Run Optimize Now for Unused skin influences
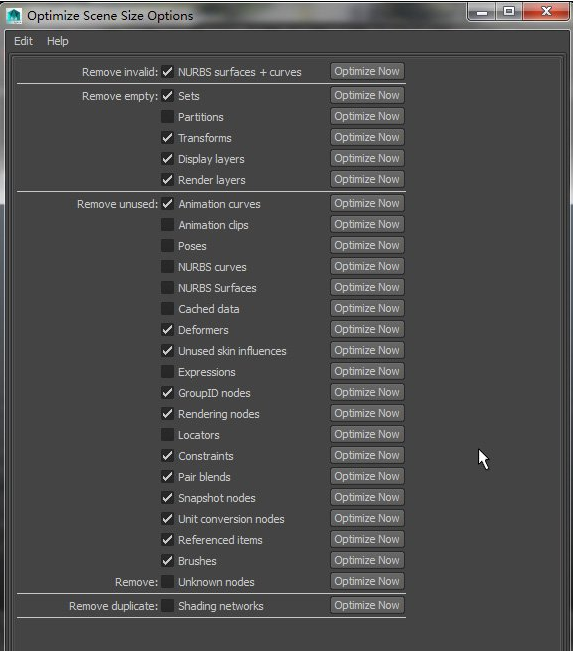The image size is (573, 651). click(367, 350)
